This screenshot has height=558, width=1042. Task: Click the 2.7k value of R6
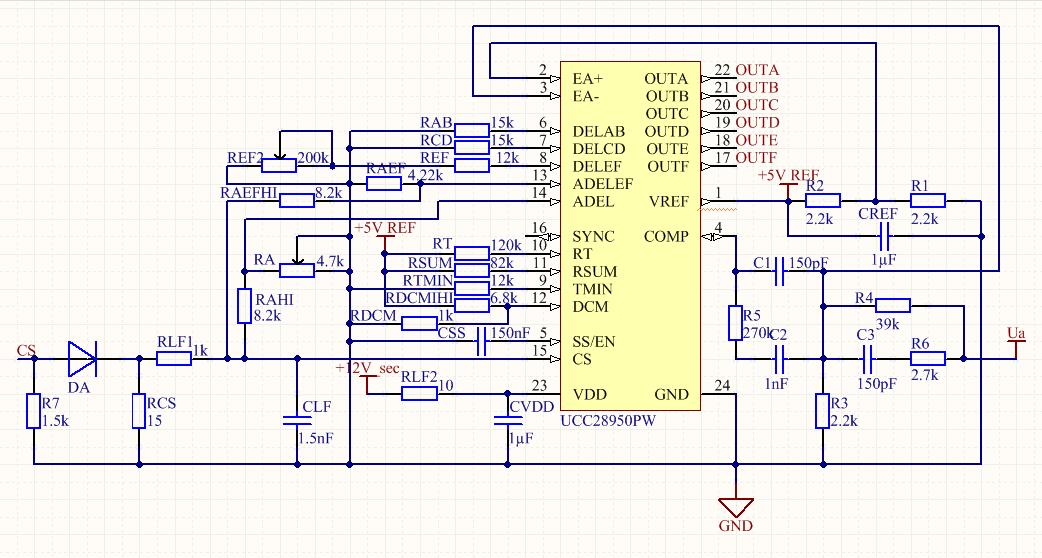924,375
